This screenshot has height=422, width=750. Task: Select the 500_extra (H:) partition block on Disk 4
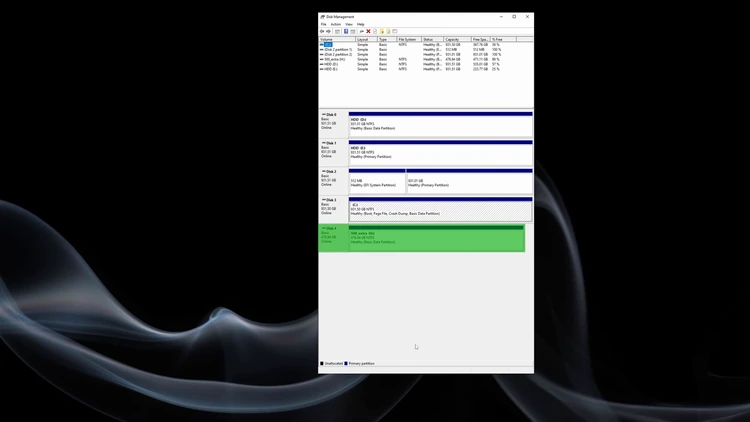(436, 238)
